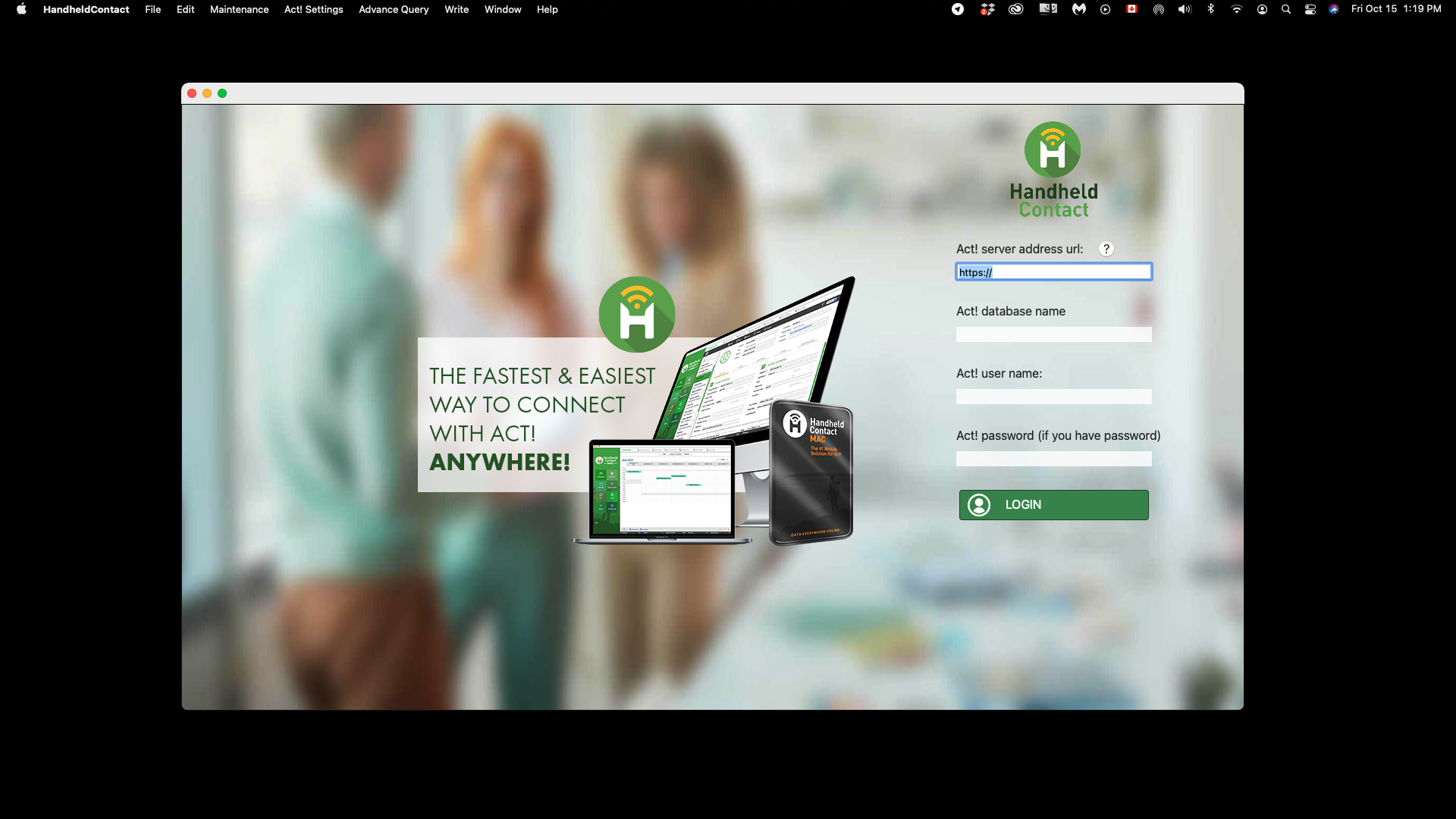Viewport: 1456px width, 819px height.
Task: Click the Handheld Contact logo above the form
Action: (x=1053, y=170)
